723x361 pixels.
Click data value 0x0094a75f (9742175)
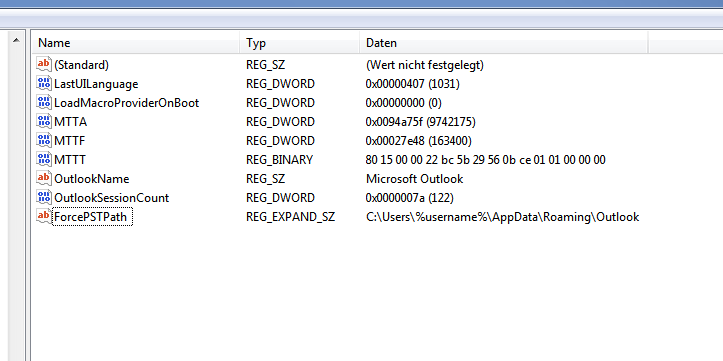(x=421, y=122)
